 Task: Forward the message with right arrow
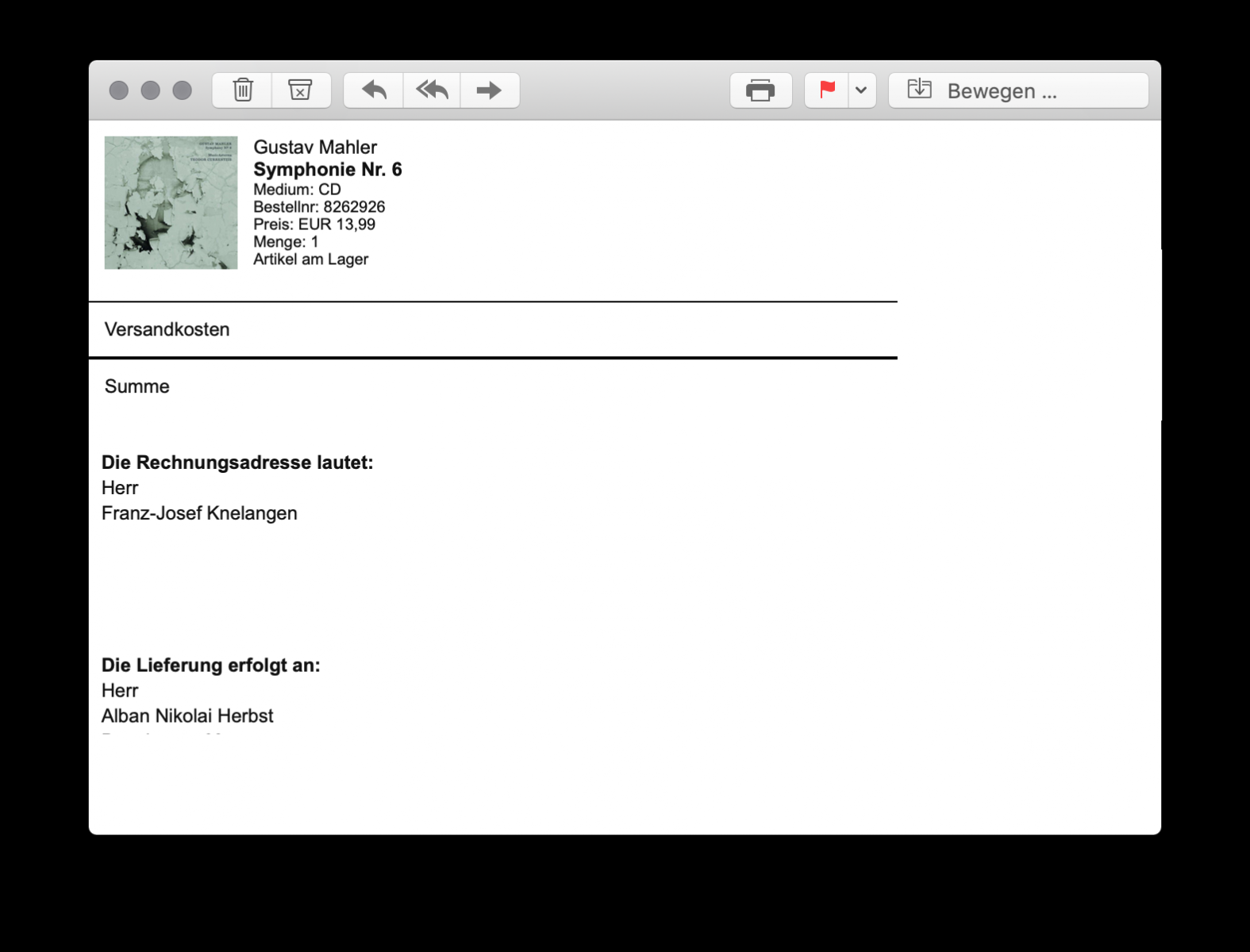490,90
